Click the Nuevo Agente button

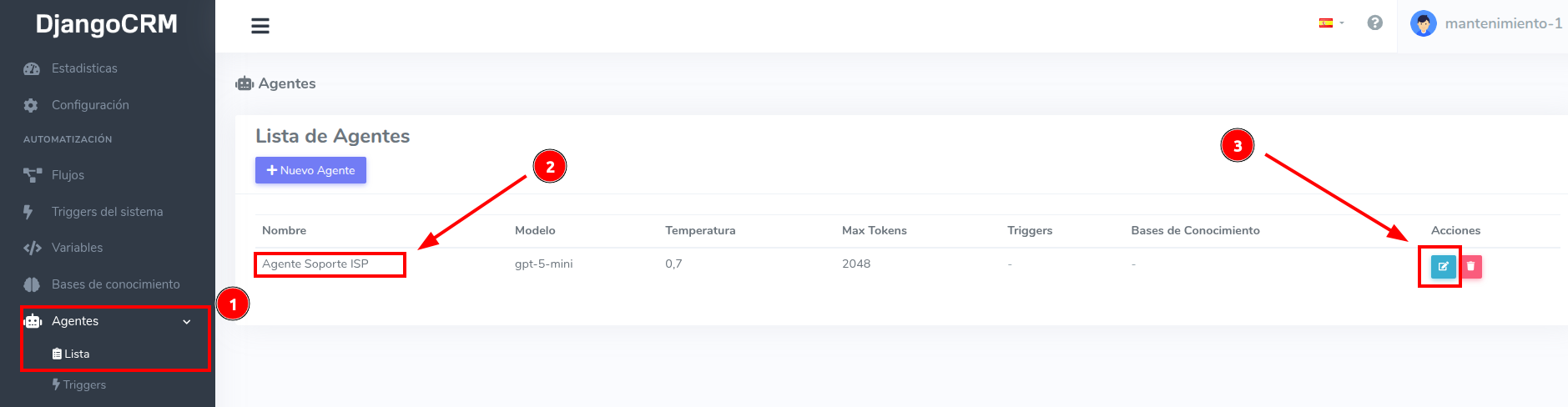(310, 170)
